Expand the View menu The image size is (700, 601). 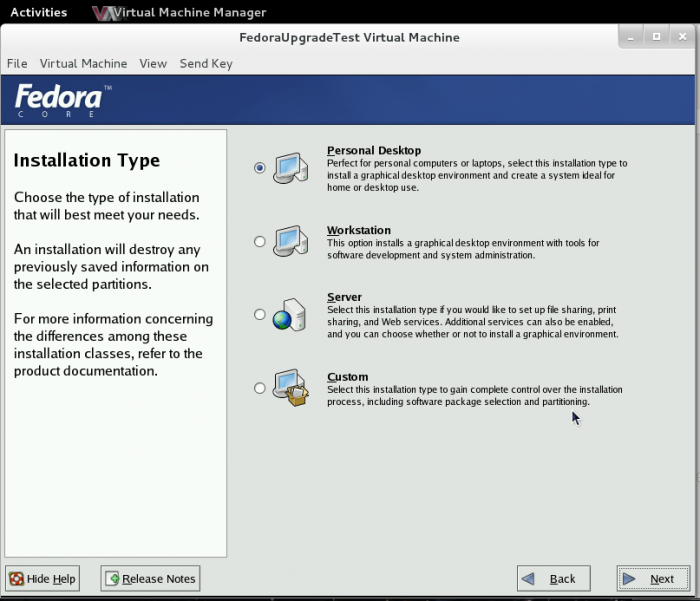coord(153,63)
